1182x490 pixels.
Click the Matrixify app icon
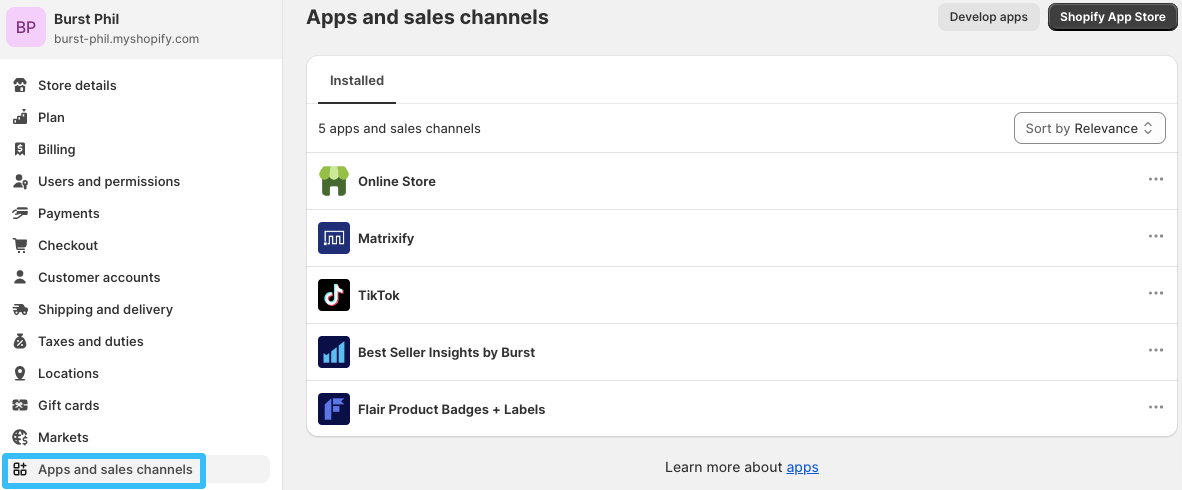click(x=334, y=238)
